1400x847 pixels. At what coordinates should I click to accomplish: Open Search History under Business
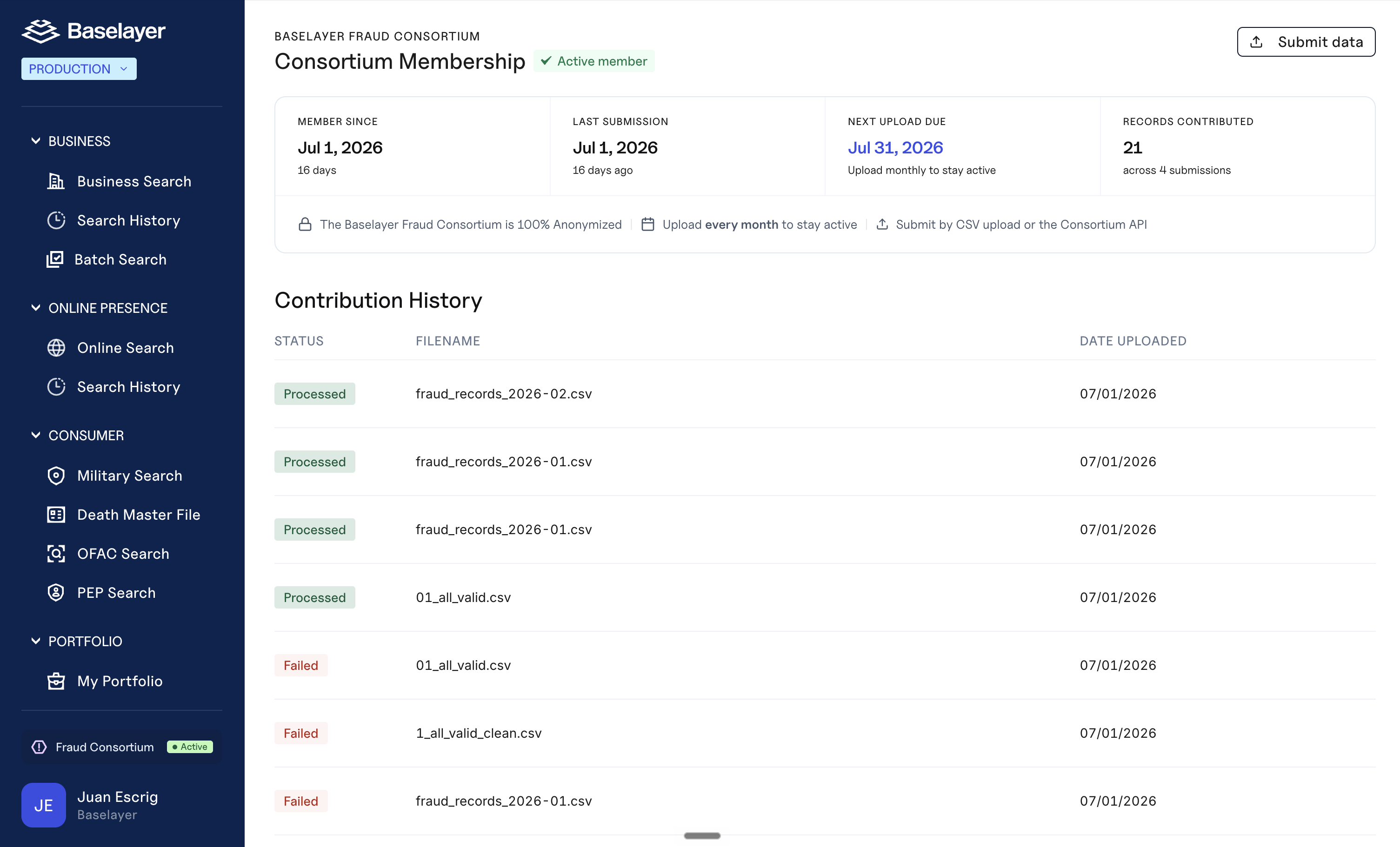[x=129, y=220]
